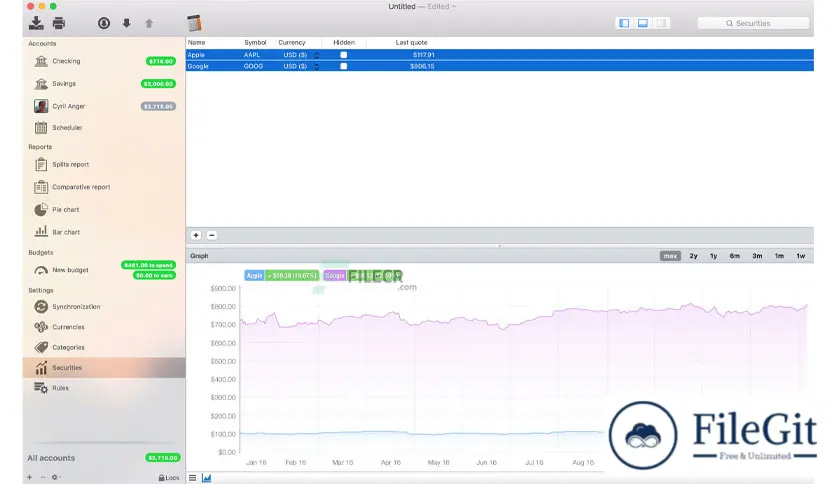
Task: Click the plain down arrow toolbar icon
Action: [126, 23]
